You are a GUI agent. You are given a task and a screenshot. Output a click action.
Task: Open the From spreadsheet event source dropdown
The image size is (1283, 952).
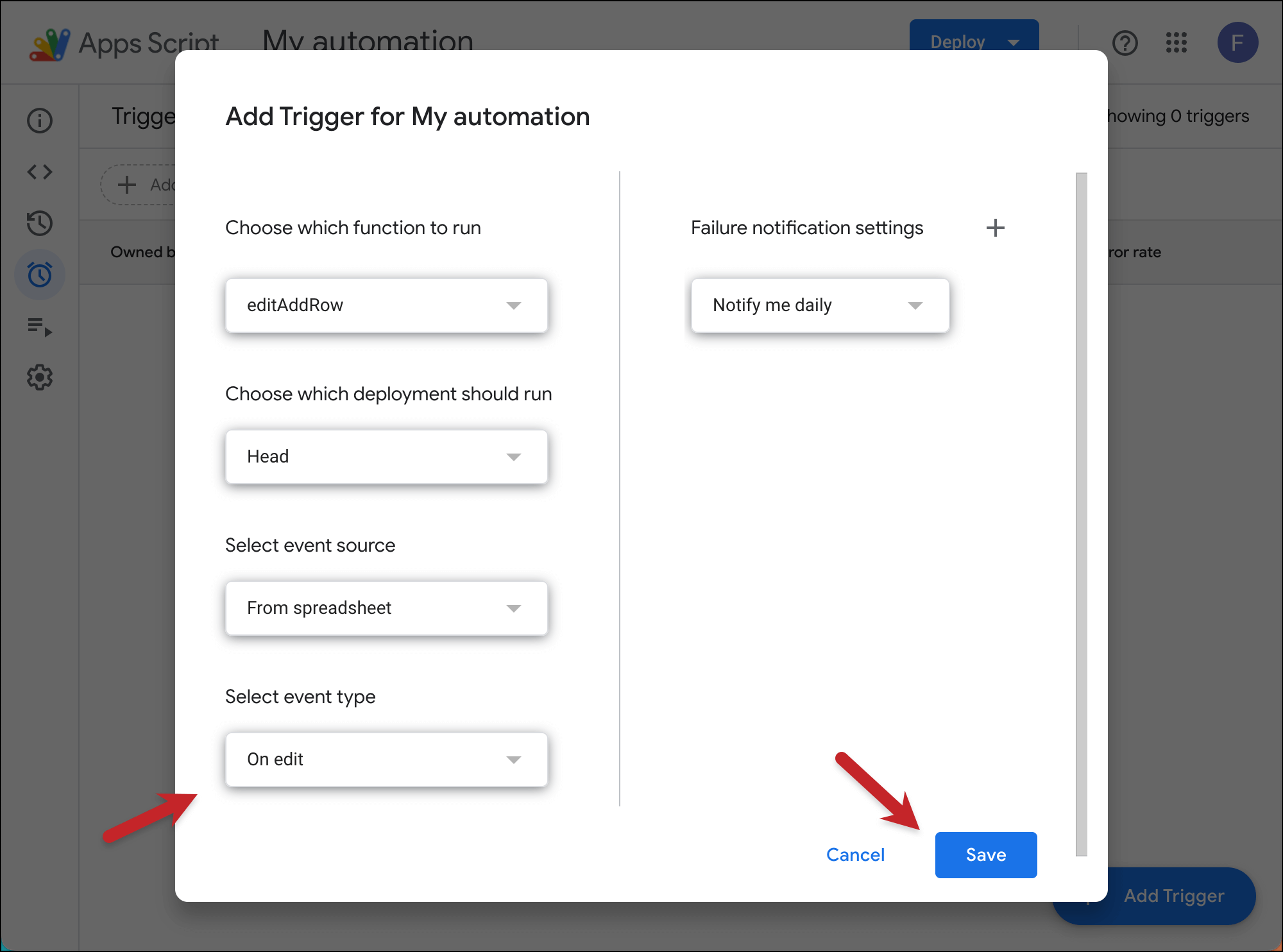point(386,608)
